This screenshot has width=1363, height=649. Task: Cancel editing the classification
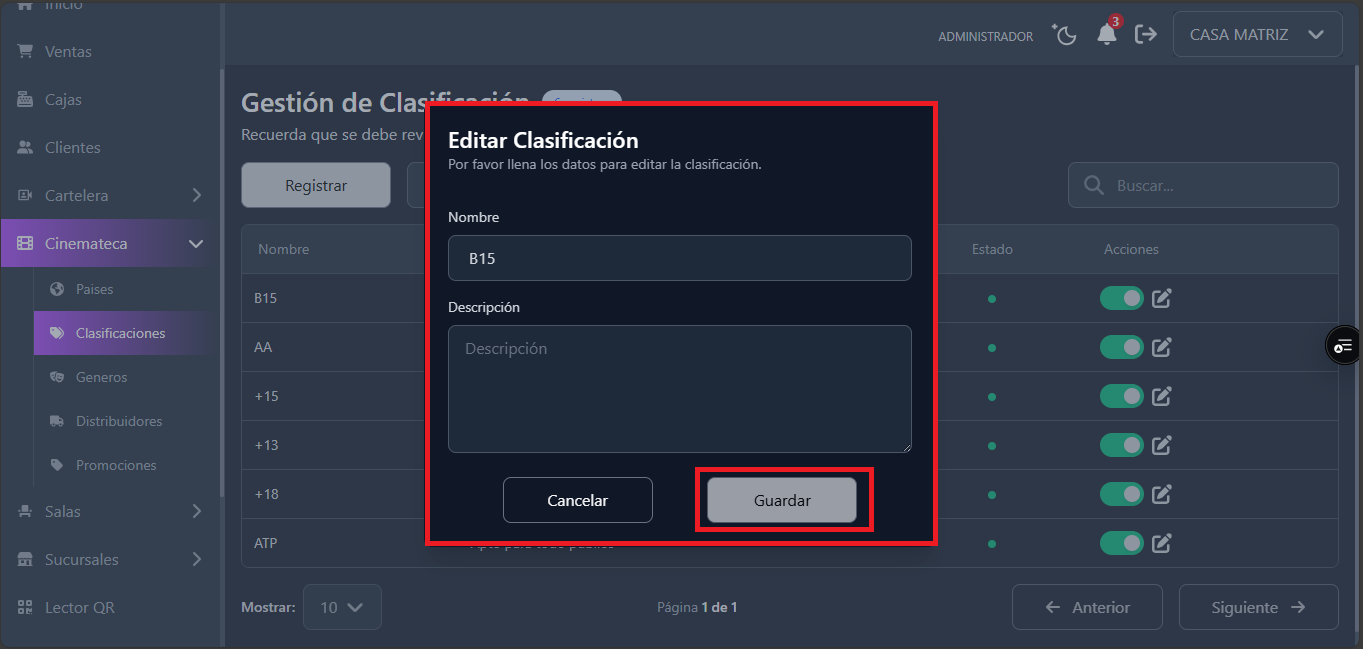point(578,500)
